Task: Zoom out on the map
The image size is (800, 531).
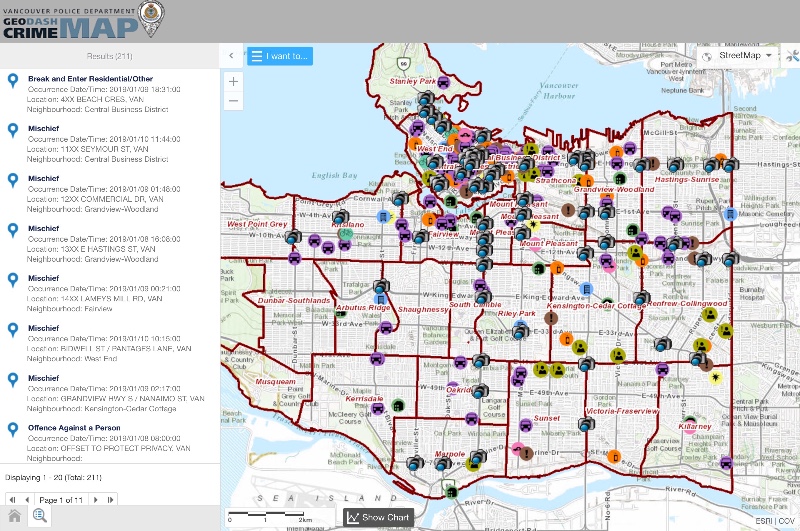Action: pyautogui.click(x=233, y=100)
